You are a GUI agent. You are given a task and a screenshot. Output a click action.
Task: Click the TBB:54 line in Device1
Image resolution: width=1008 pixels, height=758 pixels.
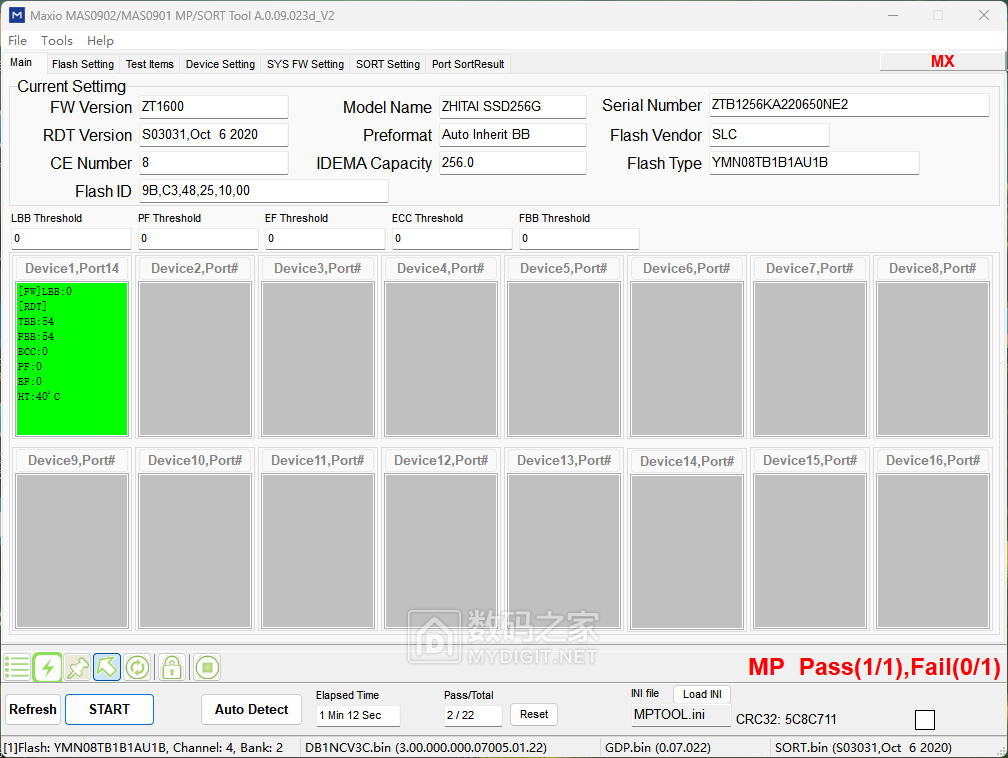tap(36, 321)
